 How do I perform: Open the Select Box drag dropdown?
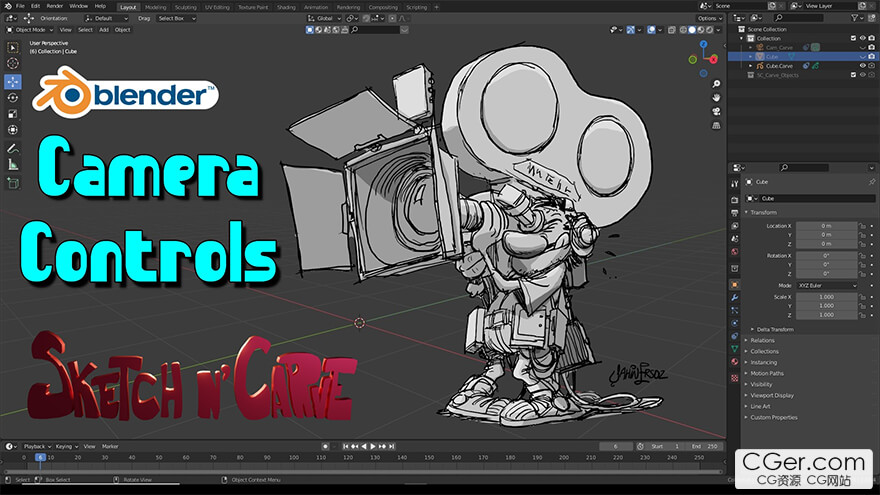coord(176,19)
